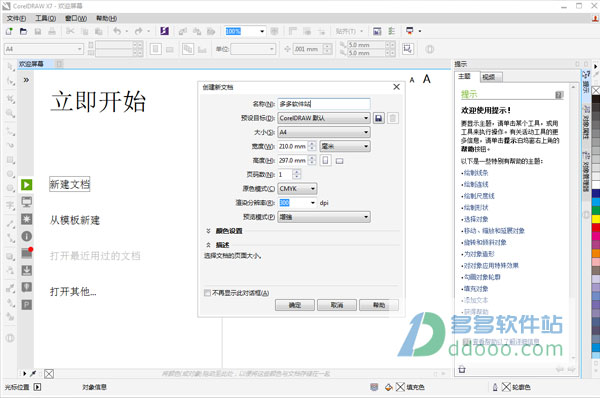This screenshot has width=600, height=398.
Task: Click the save preset floppy icon
Action: [x=378, y=118]
